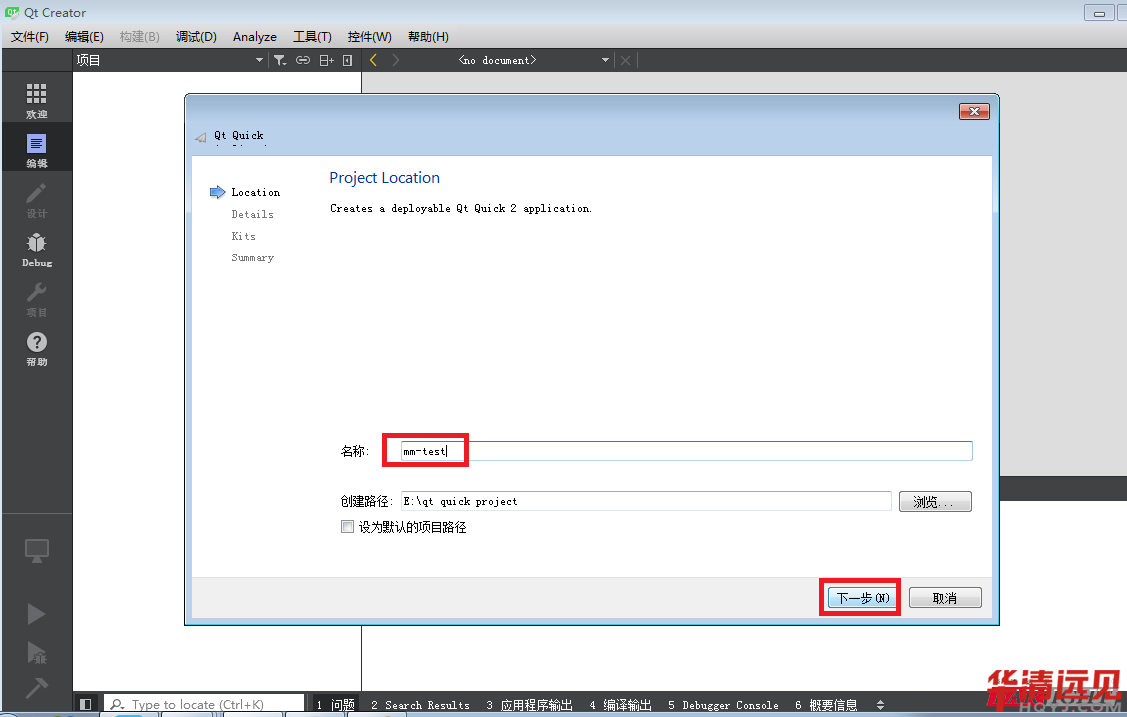Open the Analyze menu
The height and width of the screenshot is (717, 1127).
click(x=254, y=37)
